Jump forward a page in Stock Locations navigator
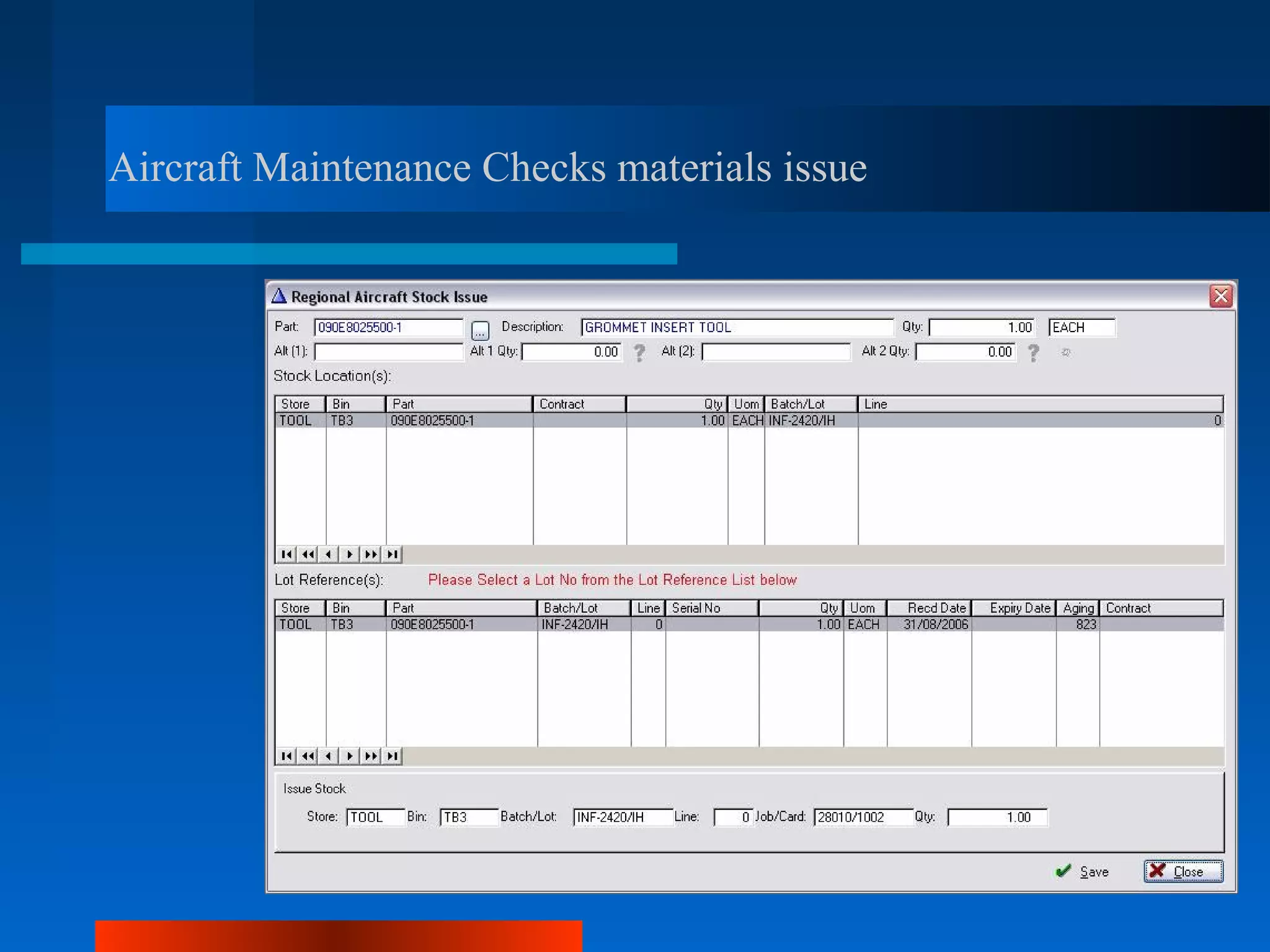The image size is (1270, 952). (371, 554)
